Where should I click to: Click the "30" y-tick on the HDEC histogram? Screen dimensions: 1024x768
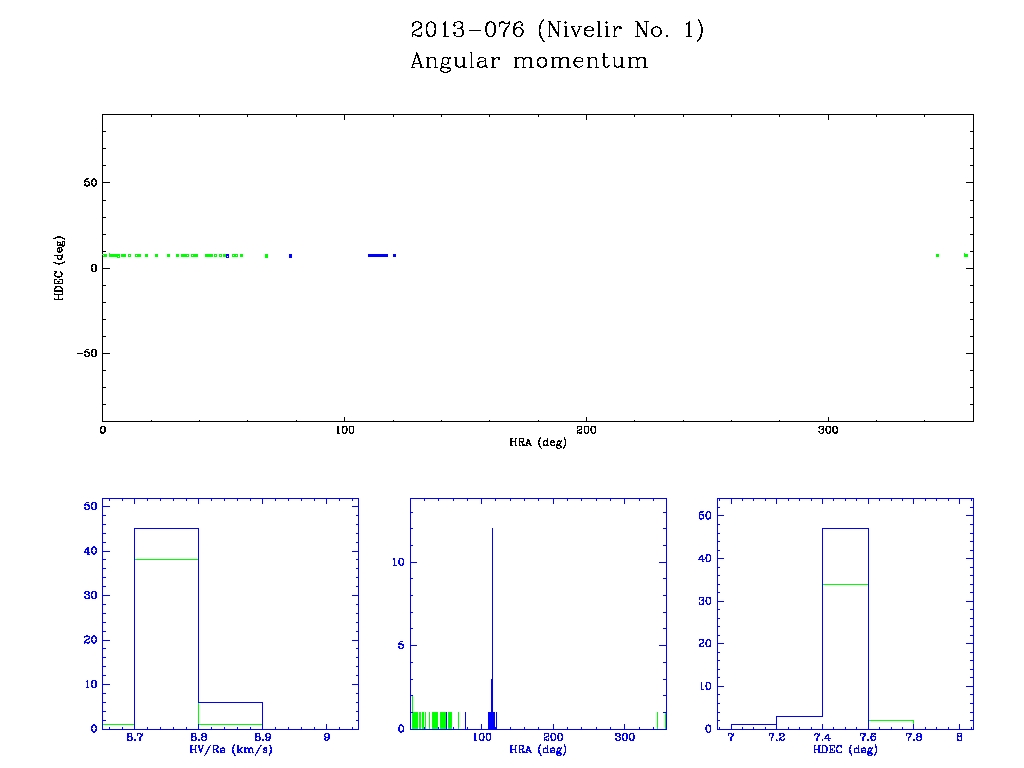coord(705,601)
